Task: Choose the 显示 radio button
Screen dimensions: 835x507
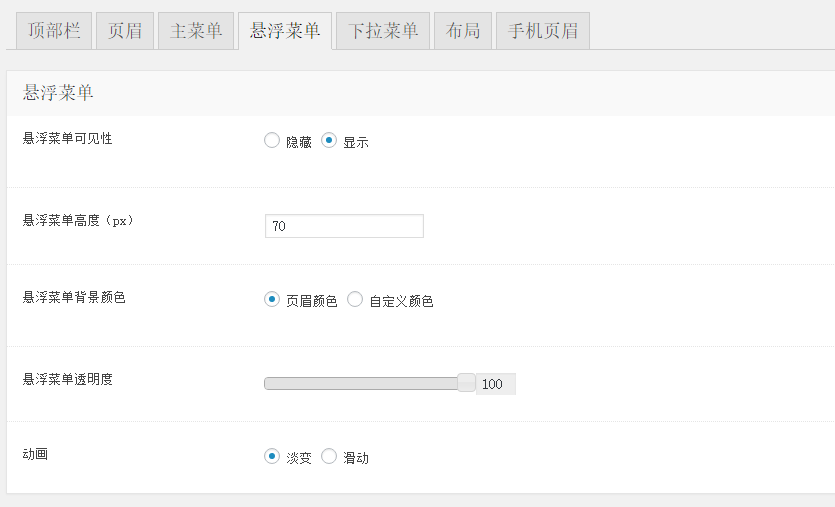Action: point(329,141)
